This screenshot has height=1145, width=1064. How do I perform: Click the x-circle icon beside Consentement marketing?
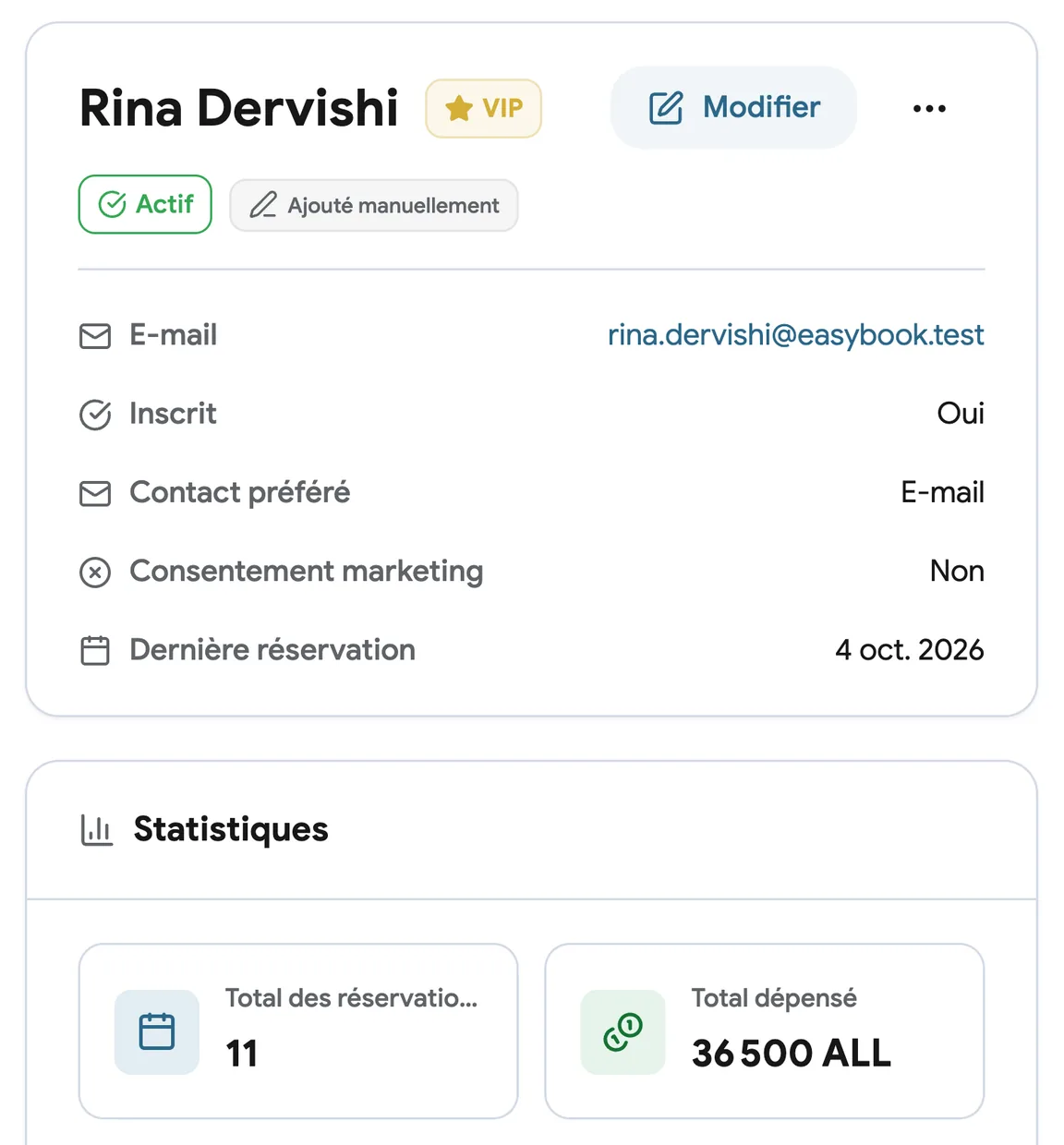click(x=95, y=572)
